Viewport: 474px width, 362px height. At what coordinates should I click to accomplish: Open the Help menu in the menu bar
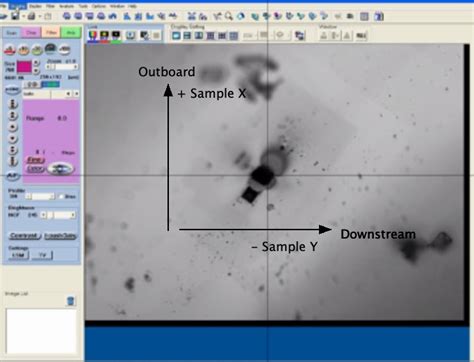pyautogui.click(x=132, y=6)
